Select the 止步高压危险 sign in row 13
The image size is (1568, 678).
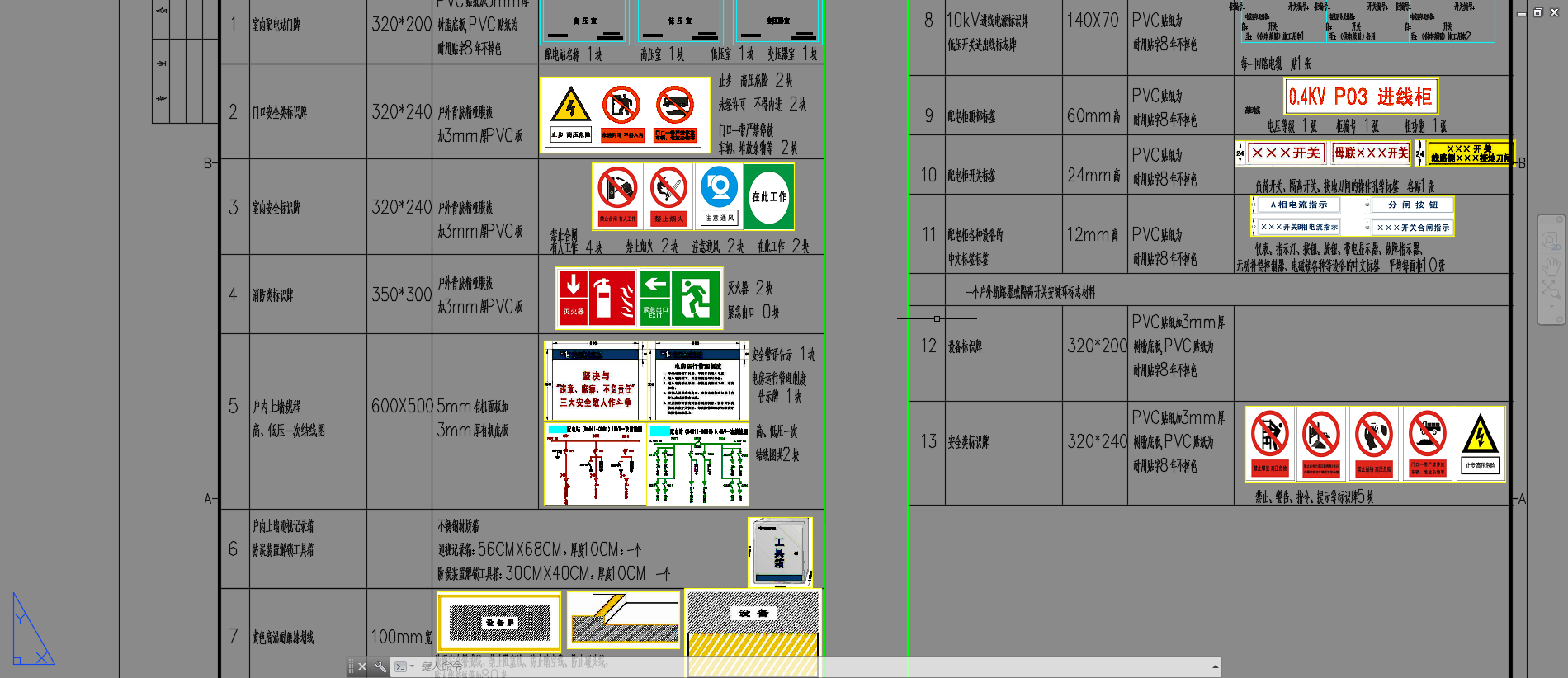click(x=1481, y=443)
